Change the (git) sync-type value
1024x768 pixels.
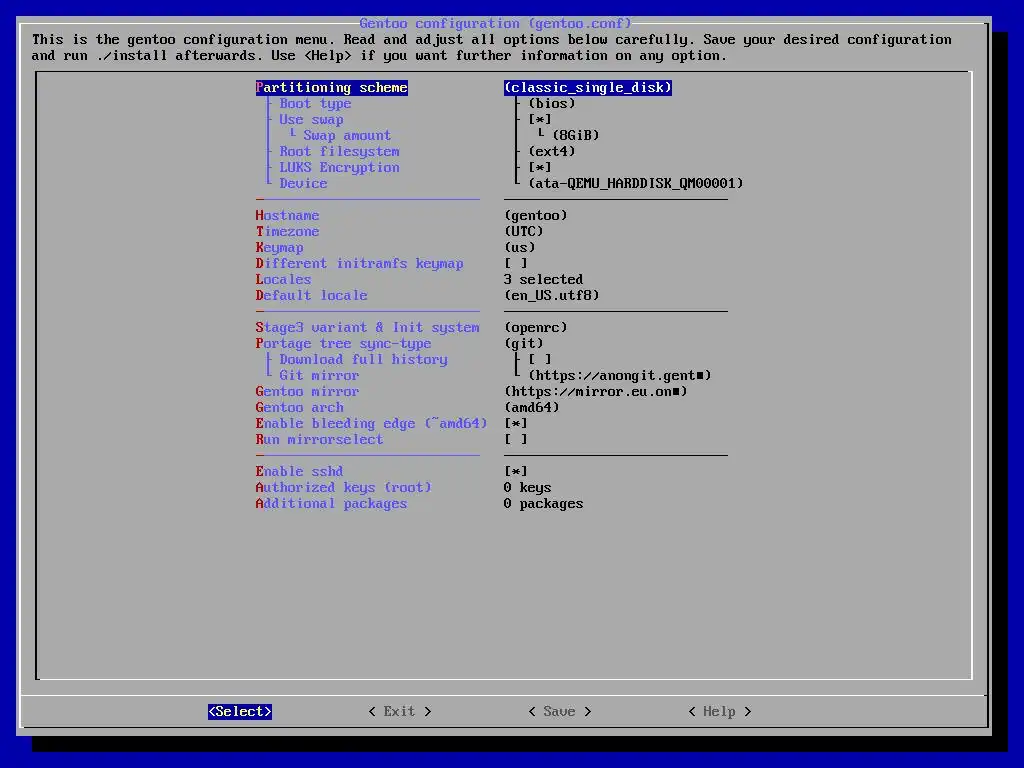click(524, 344)
